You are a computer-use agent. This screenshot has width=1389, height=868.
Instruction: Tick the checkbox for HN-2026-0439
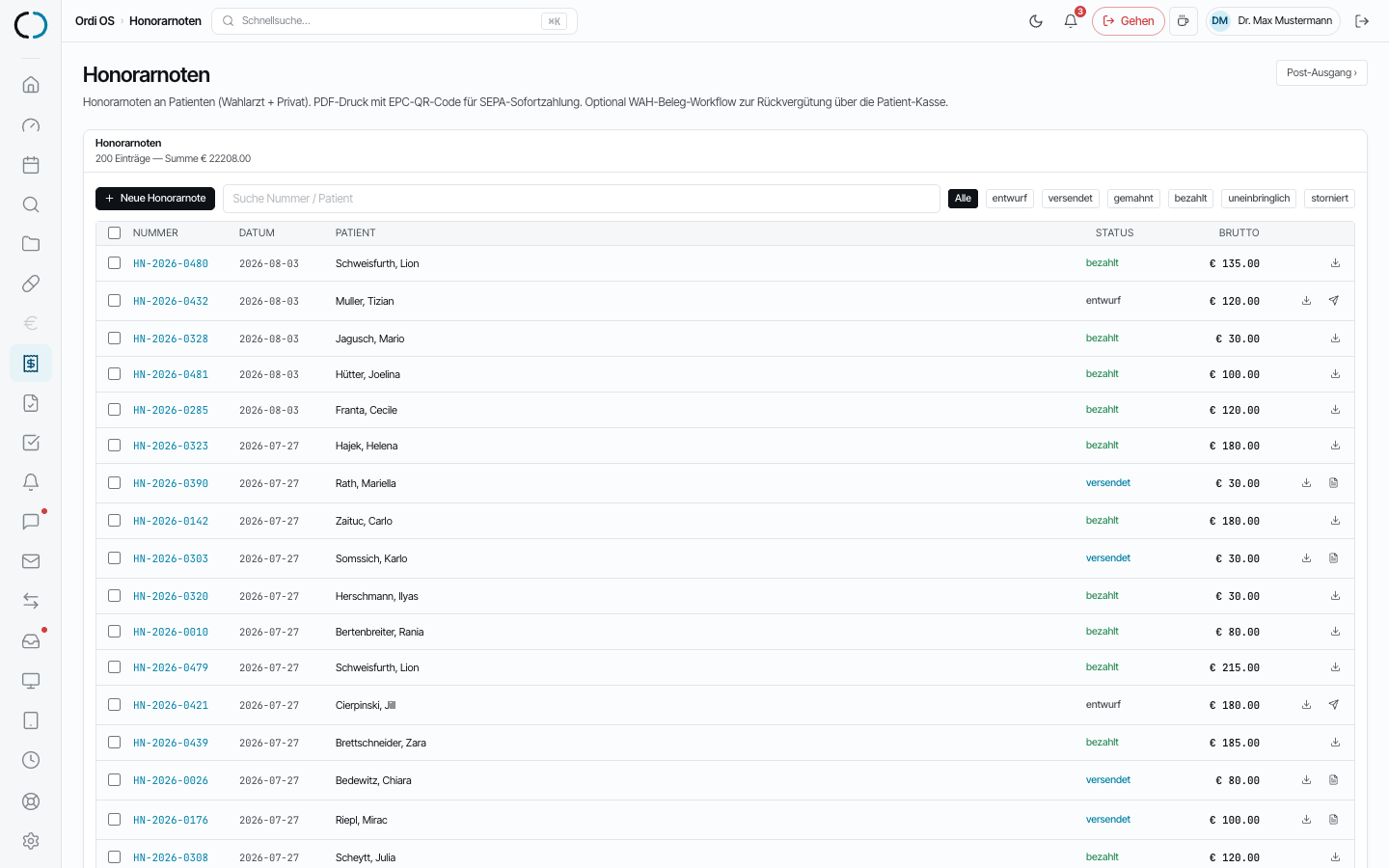(x=115, y=743)
